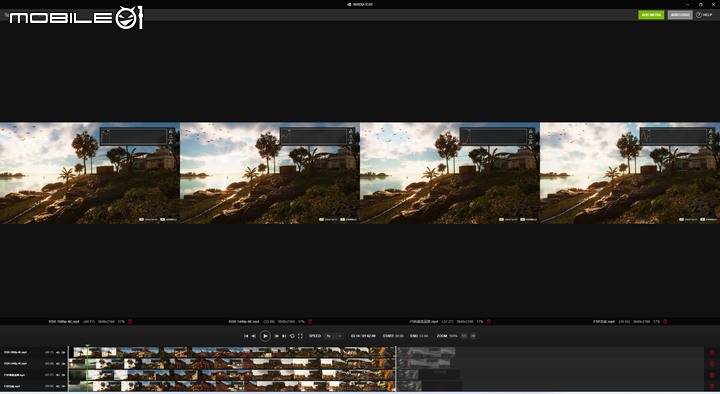
Task: Select the RSR-1440p-4K video preview pane
Action: [x=270, y=173]
